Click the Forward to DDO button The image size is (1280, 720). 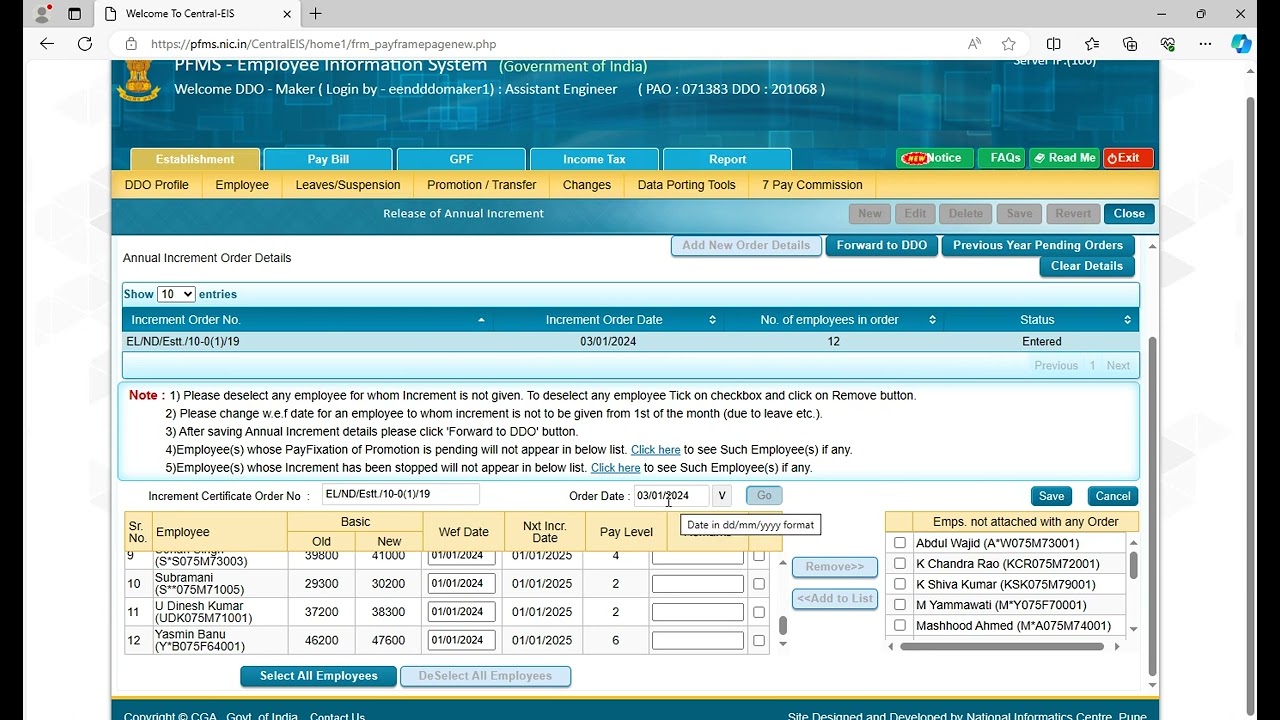[882, 245]
